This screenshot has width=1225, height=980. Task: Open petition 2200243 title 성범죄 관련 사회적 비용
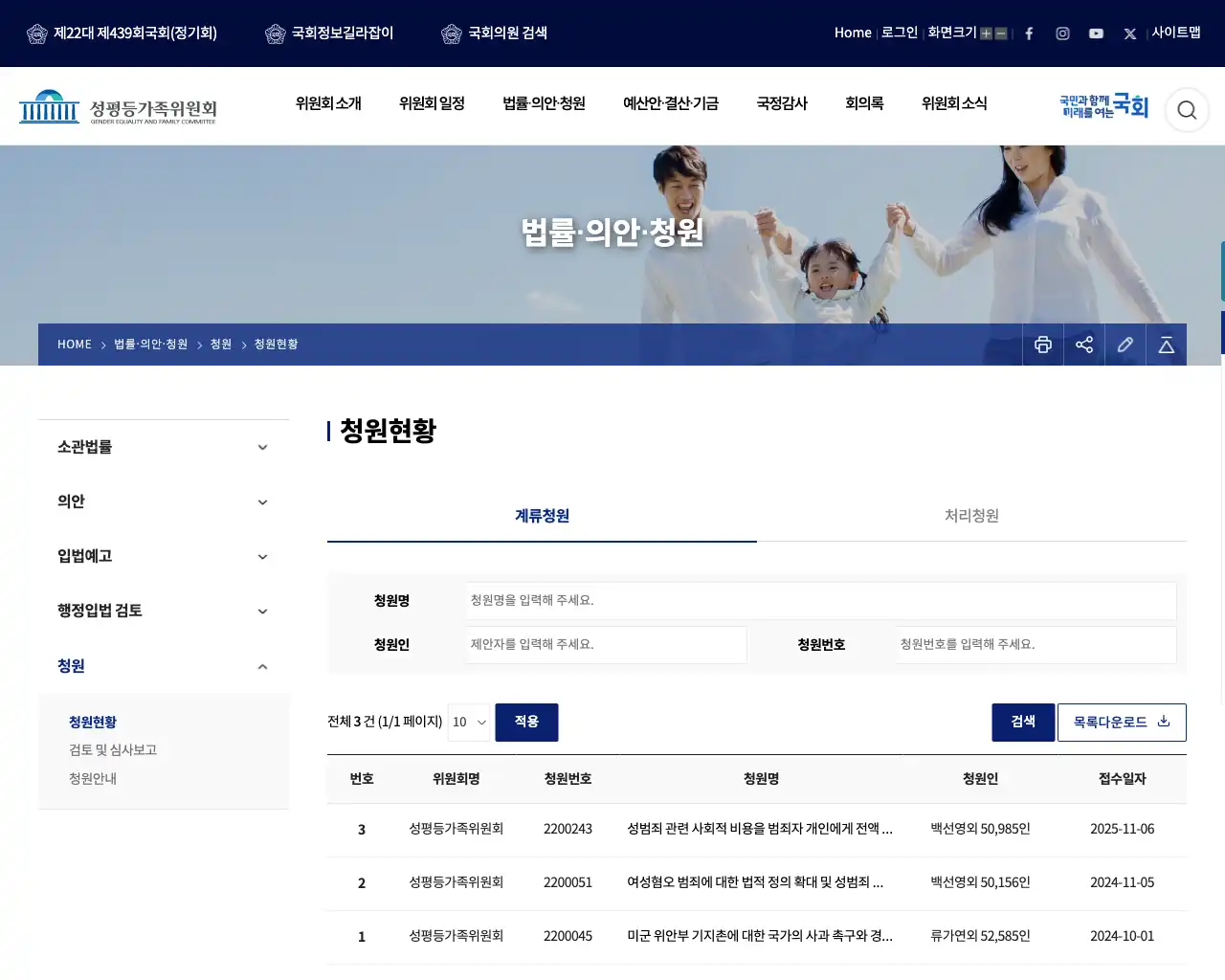coord(760,829)
